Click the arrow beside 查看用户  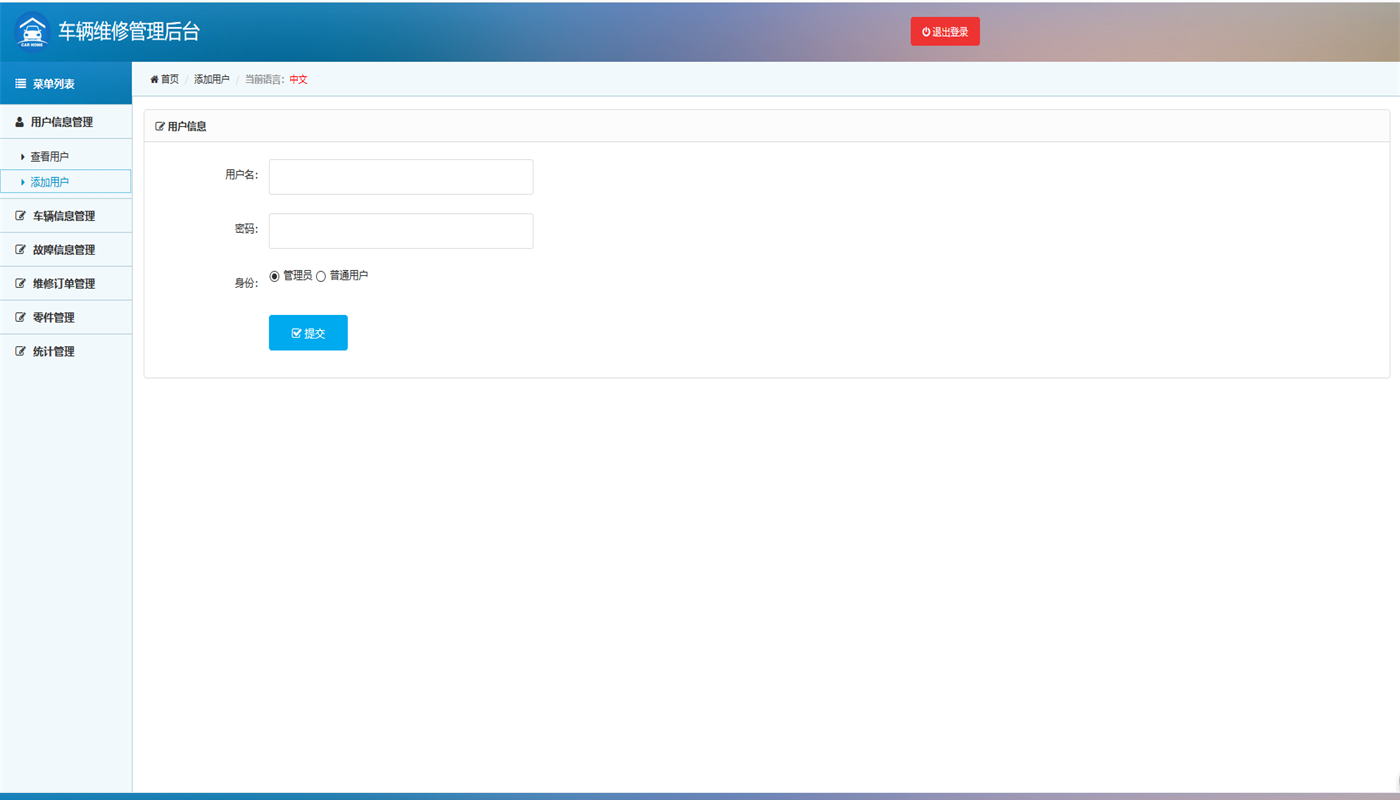[x=23, y=157]
